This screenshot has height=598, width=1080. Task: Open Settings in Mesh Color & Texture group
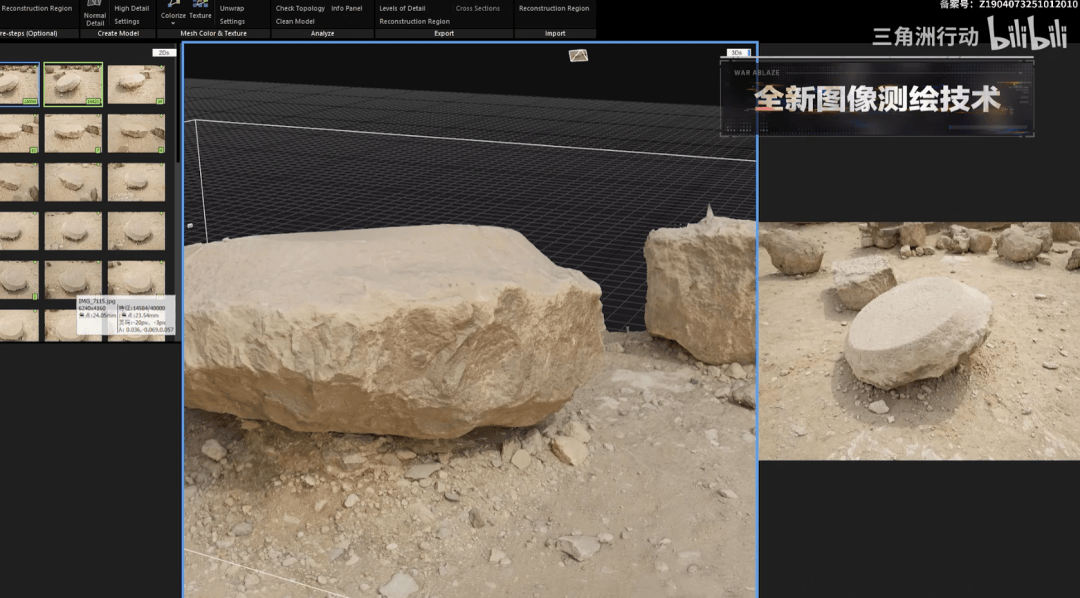(232, 21)
